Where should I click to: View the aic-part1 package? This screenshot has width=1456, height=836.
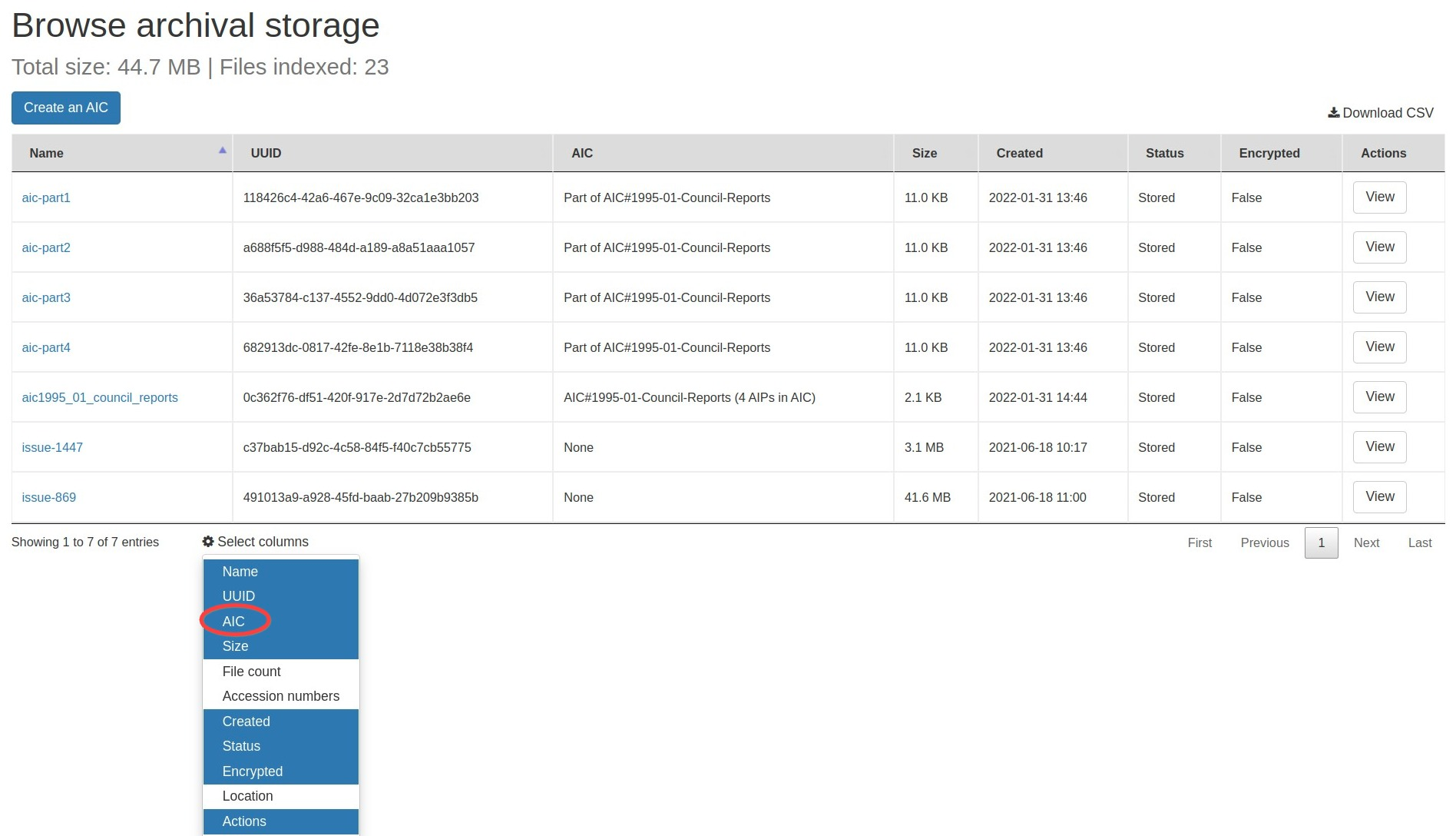[x=1378, y=197]
